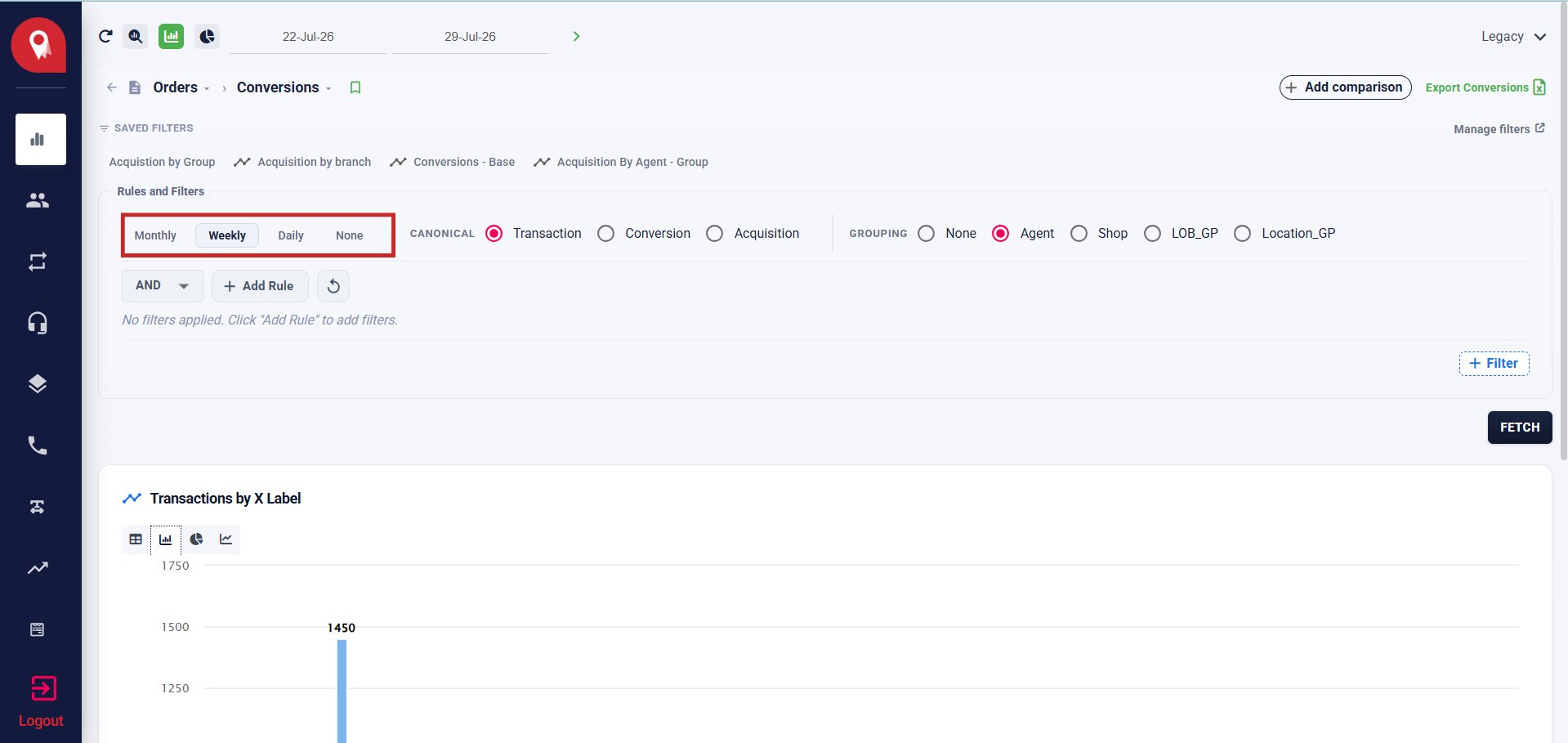Screen dimensions: 1568x743
Task: Reset the filter rules
Action: 333,286
